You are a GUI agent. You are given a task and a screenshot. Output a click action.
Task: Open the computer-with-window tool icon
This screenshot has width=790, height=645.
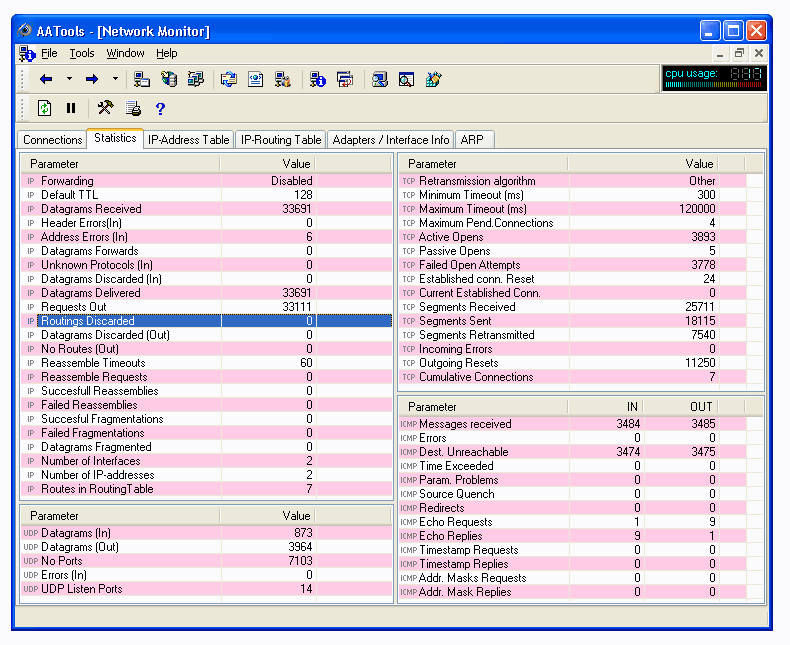[142, 79]
